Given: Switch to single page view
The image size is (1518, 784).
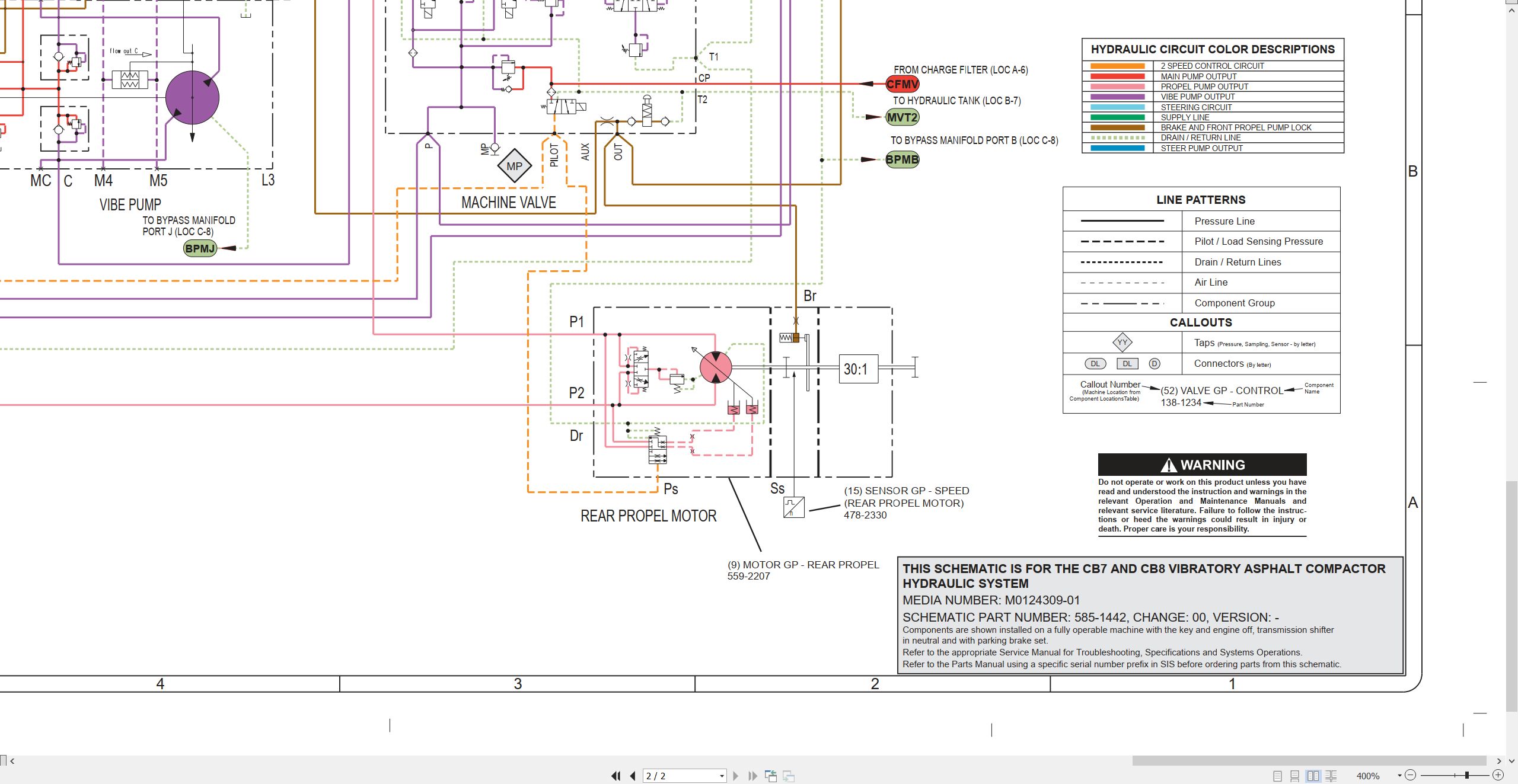Looking at the screenshot, I should [1278, 776].
